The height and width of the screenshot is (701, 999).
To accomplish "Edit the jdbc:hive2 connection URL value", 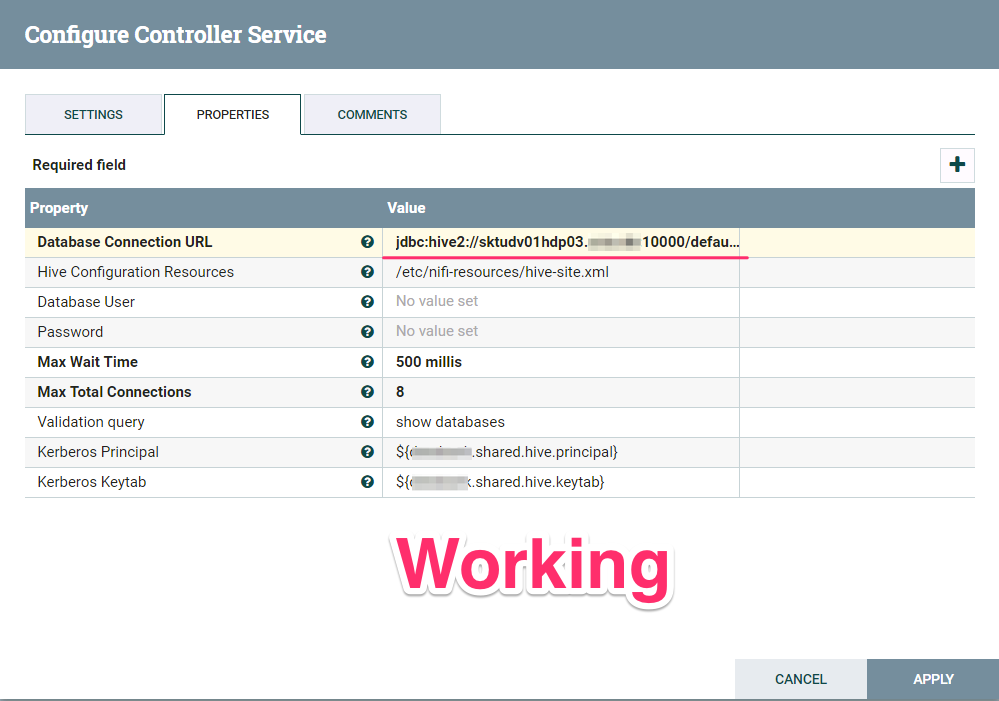I will point(561,242).
